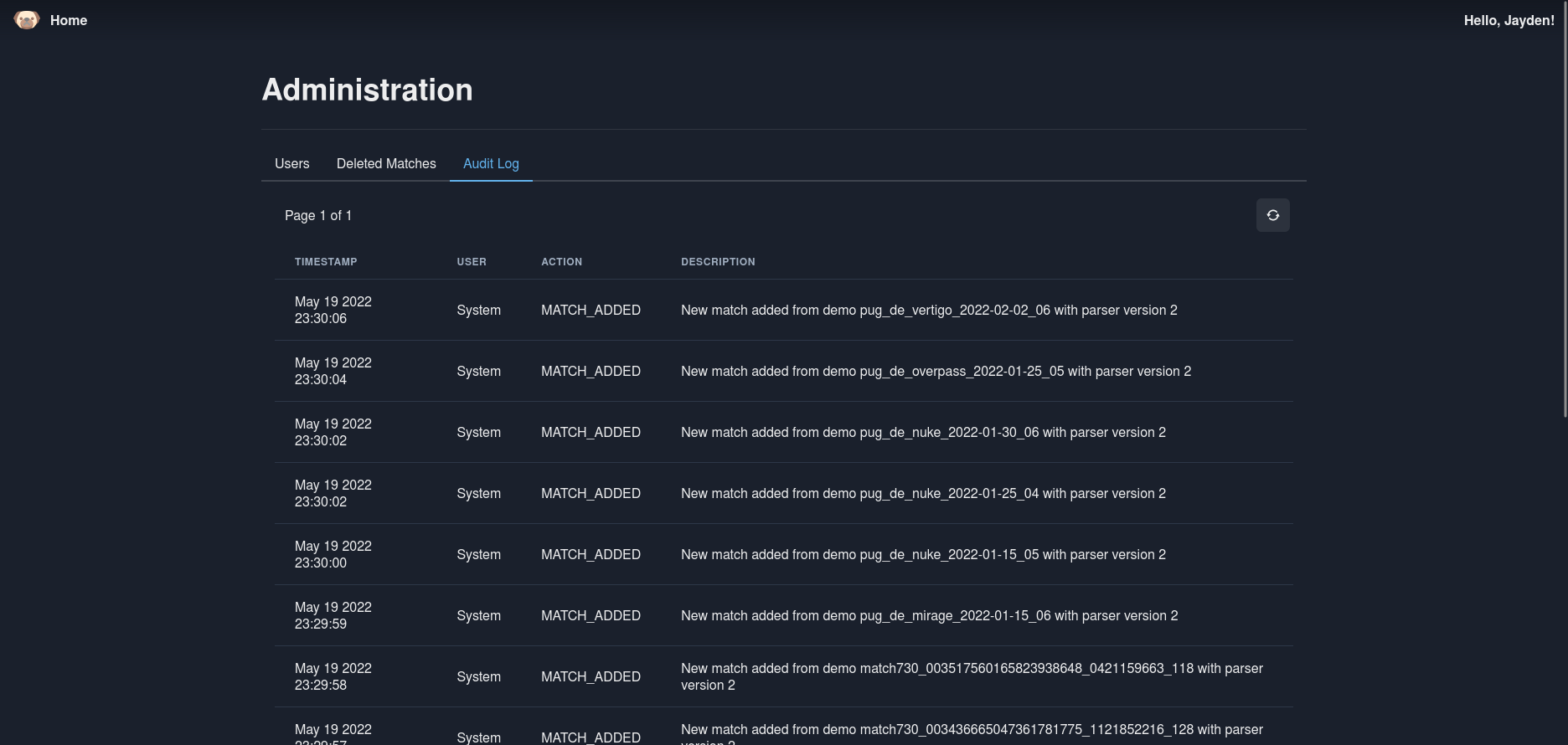Click System in the 23:29:58 row

[478, 676]
